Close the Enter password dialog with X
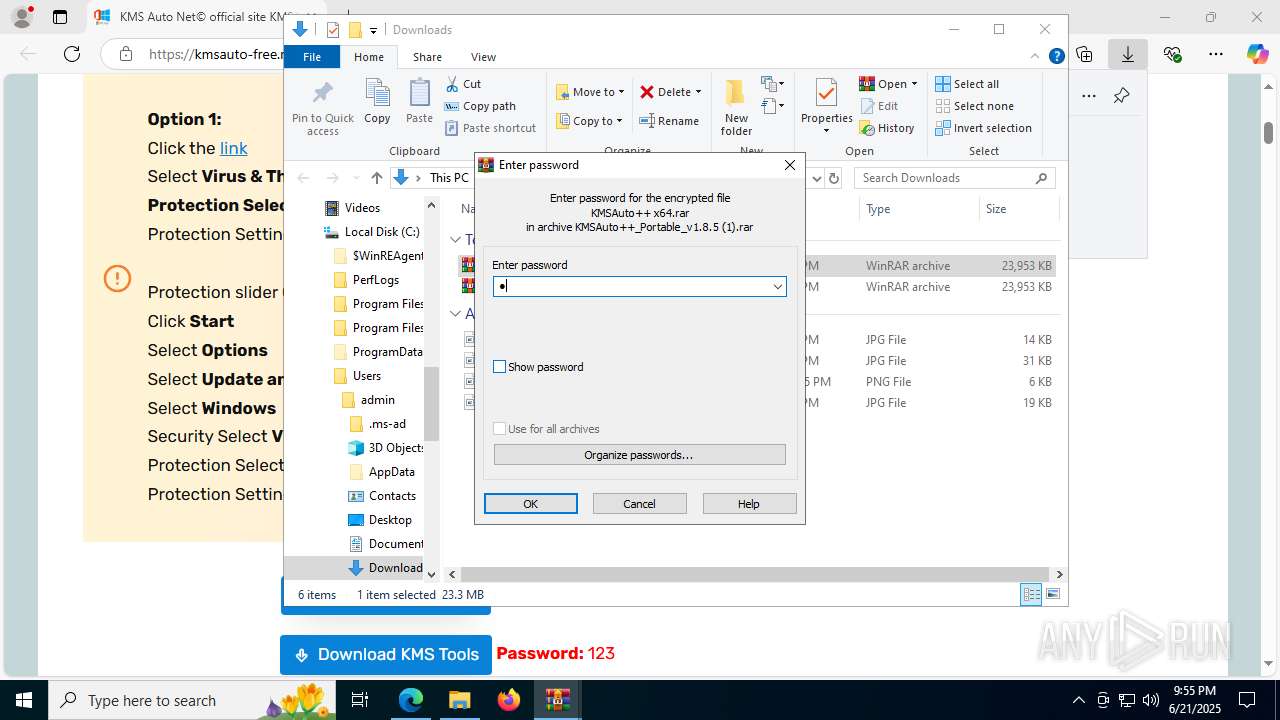 pyautogui.click(x=789, y=165)
